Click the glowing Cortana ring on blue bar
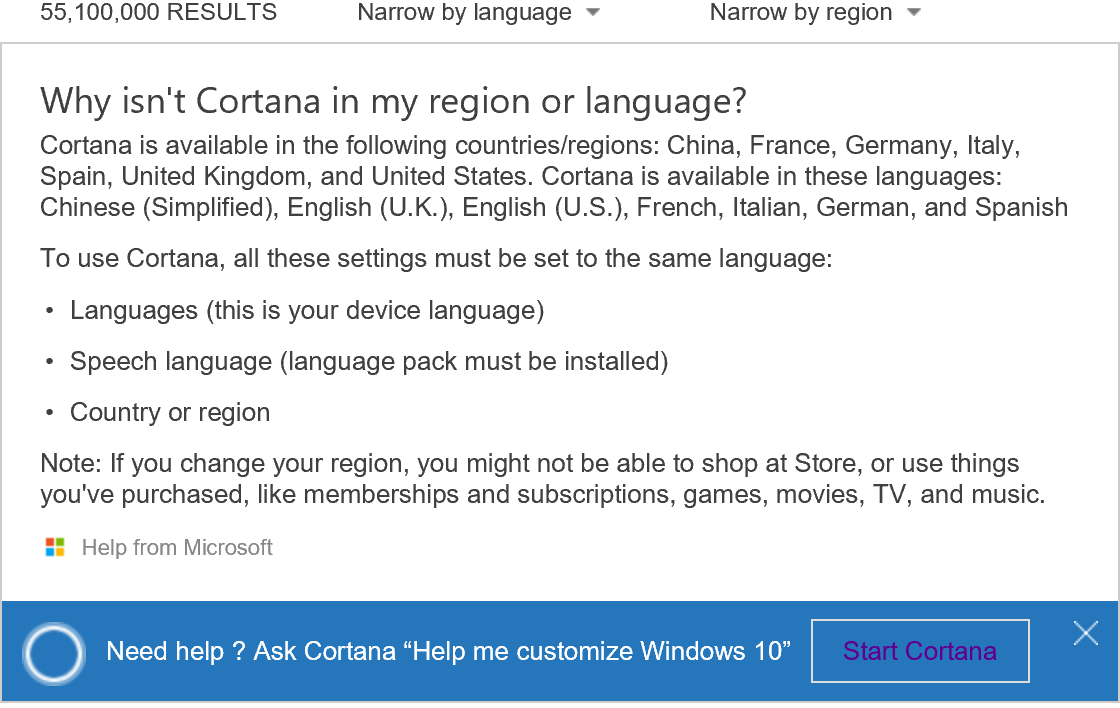The width and height of the screenshot is (1120, 708). [52, 654]
